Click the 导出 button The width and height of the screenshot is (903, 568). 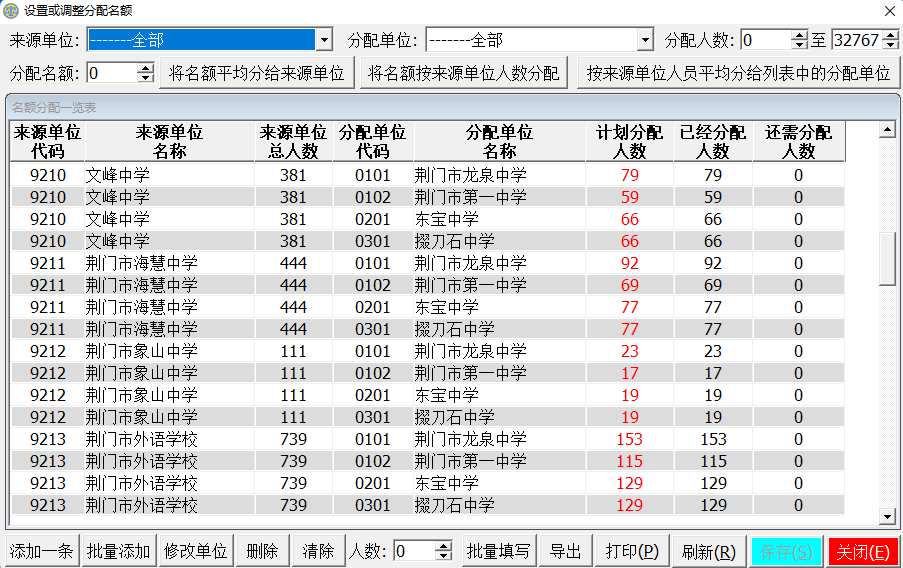566,551
